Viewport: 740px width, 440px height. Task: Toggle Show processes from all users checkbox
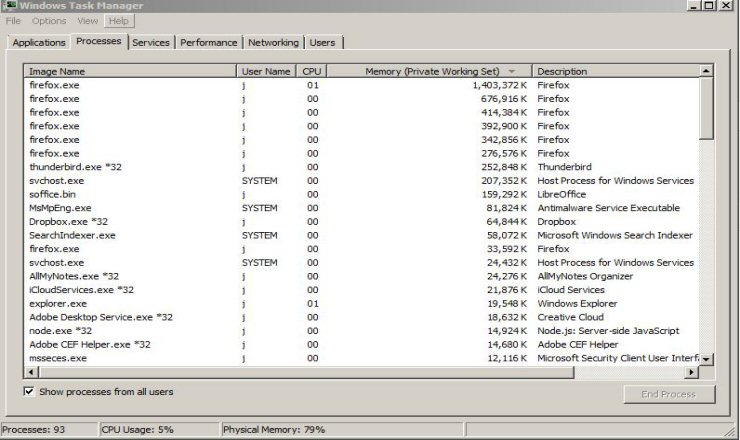point(29,391)
